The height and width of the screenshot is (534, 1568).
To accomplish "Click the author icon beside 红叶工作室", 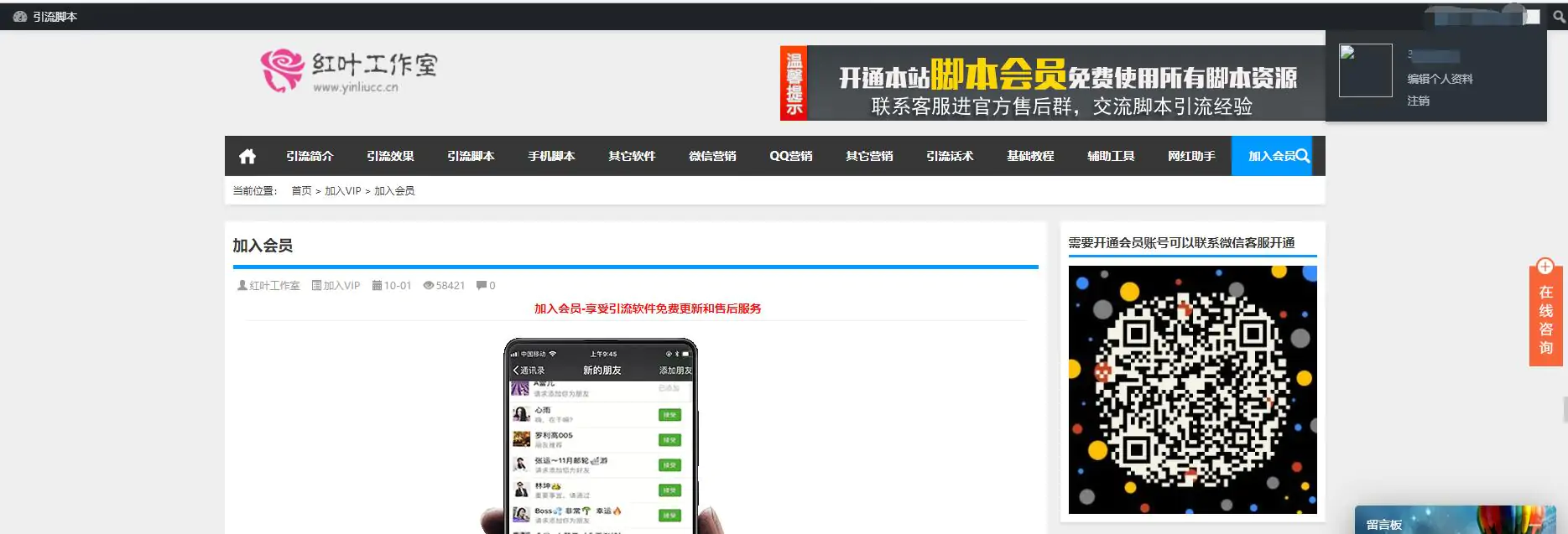I will click(x=242, y=285).
